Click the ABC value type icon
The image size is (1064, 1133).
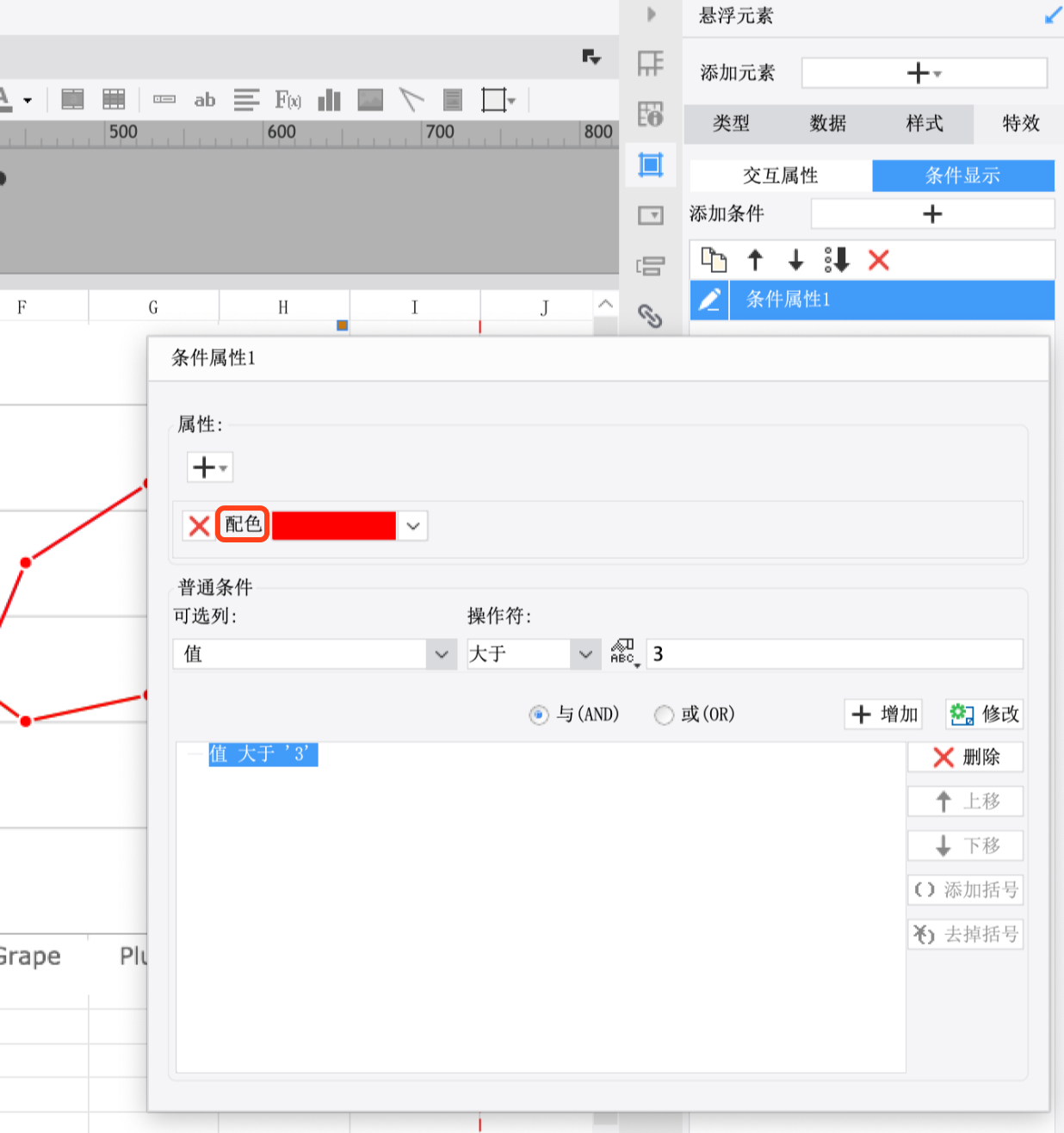click(x=623, y=653)
